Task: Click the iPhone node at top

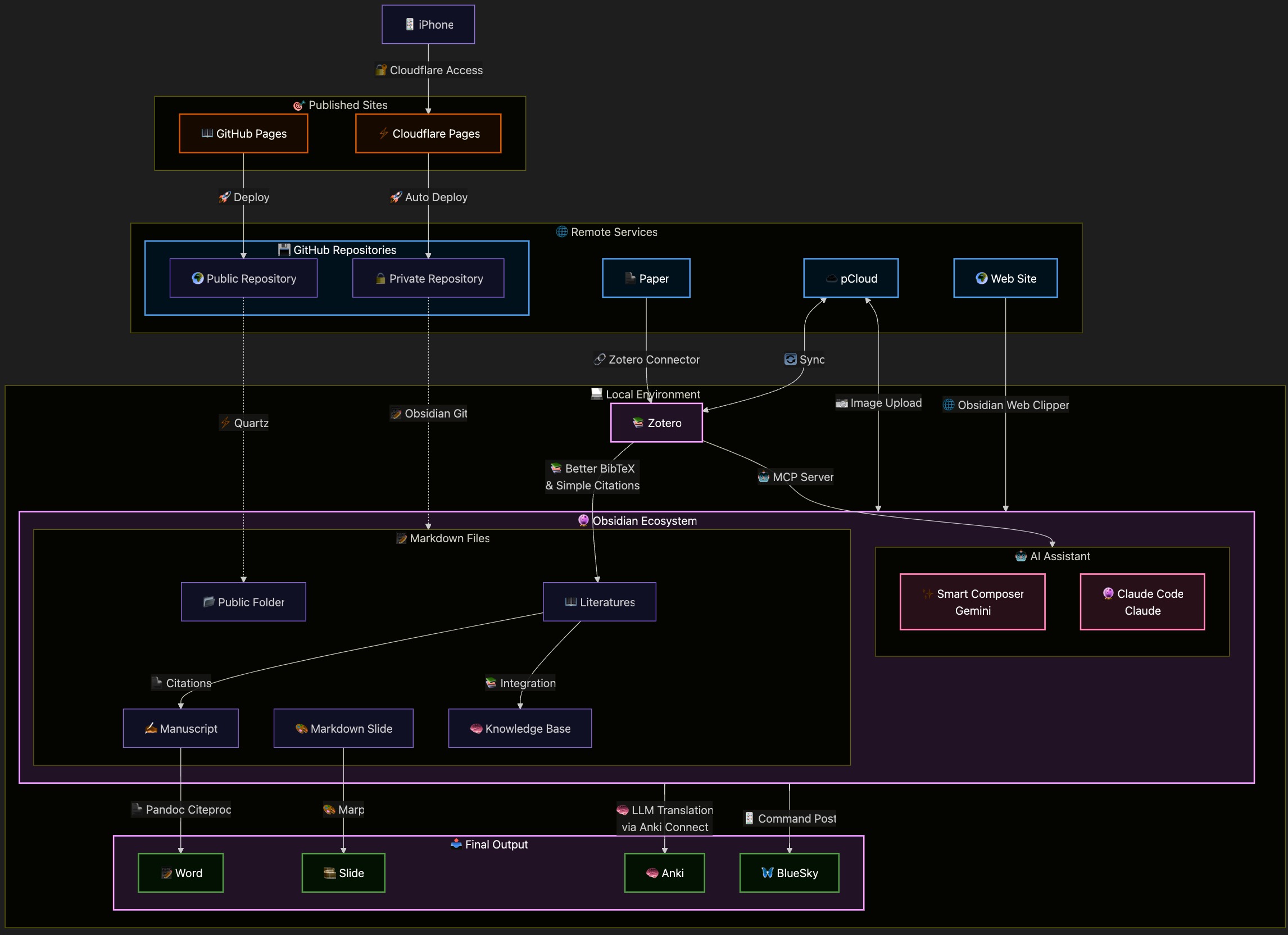Action: coord(428,24)
